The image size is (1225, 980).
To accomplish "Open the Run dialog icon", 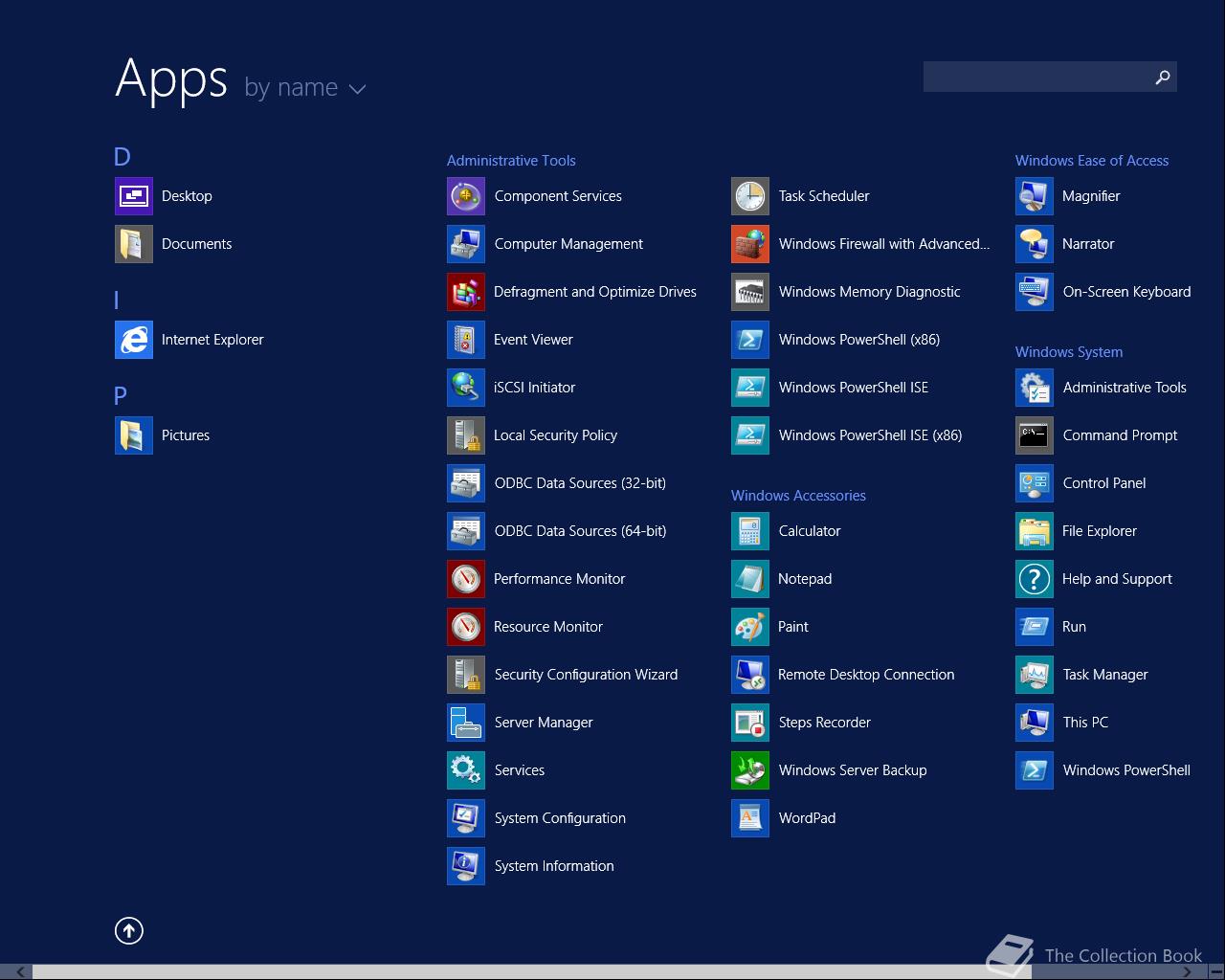I will (x=1035, y=627).
